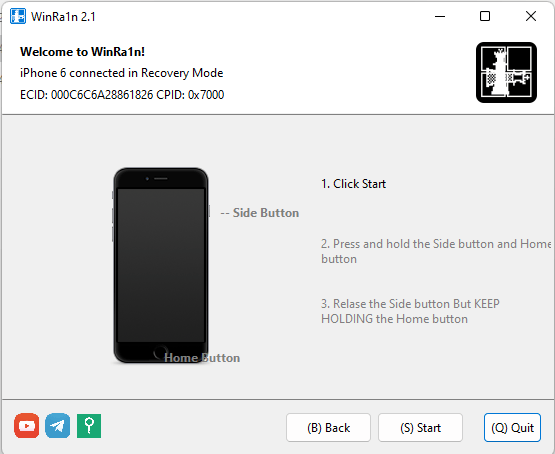Screen dimensions: 555x454
Task: Start the jailbreak with the (S) Start button
Action: point(420,427)
